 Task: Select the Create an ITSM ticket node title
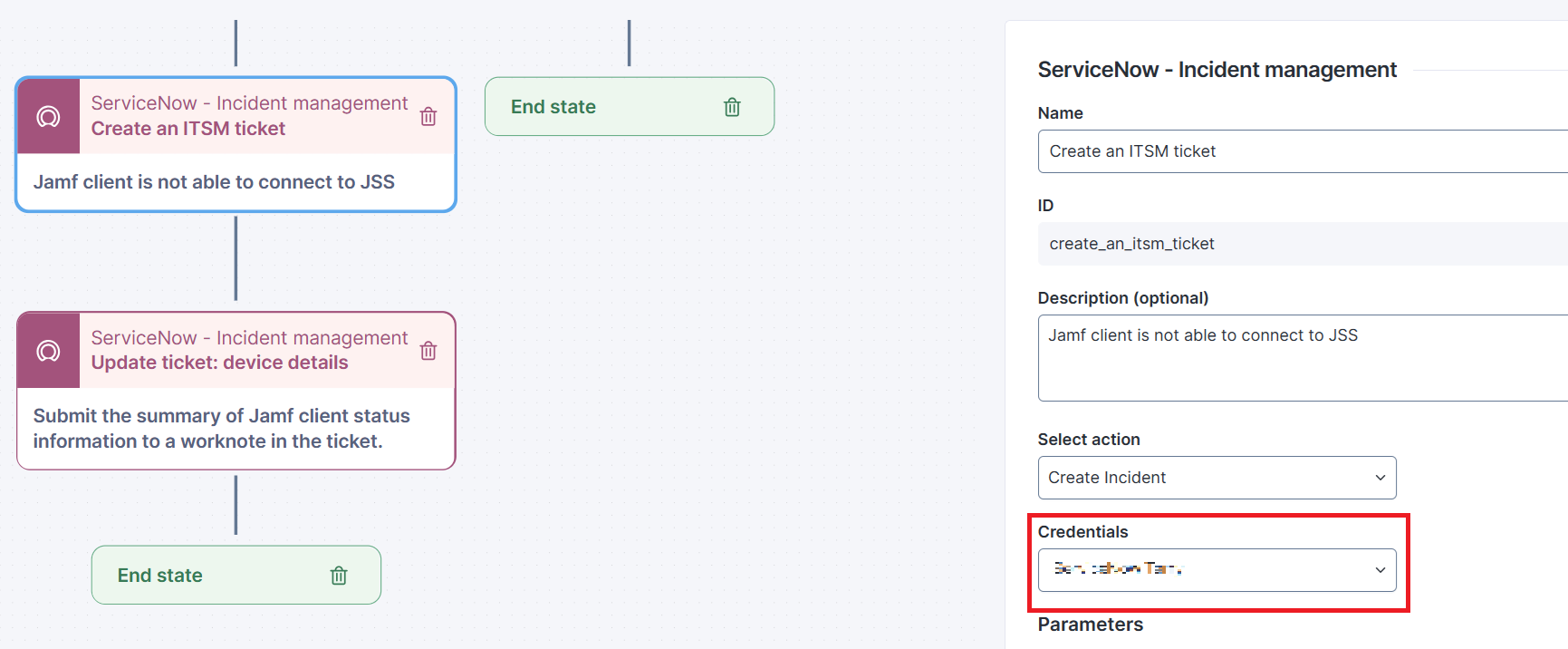click(188, 129)
